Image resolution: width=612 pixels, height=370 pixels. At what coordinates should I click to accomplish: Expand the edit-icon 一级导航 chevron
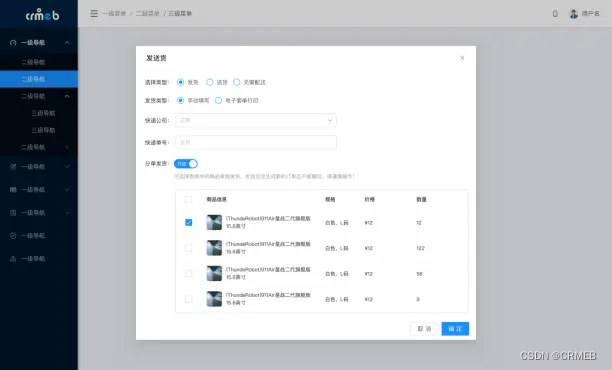click(67, 167)
